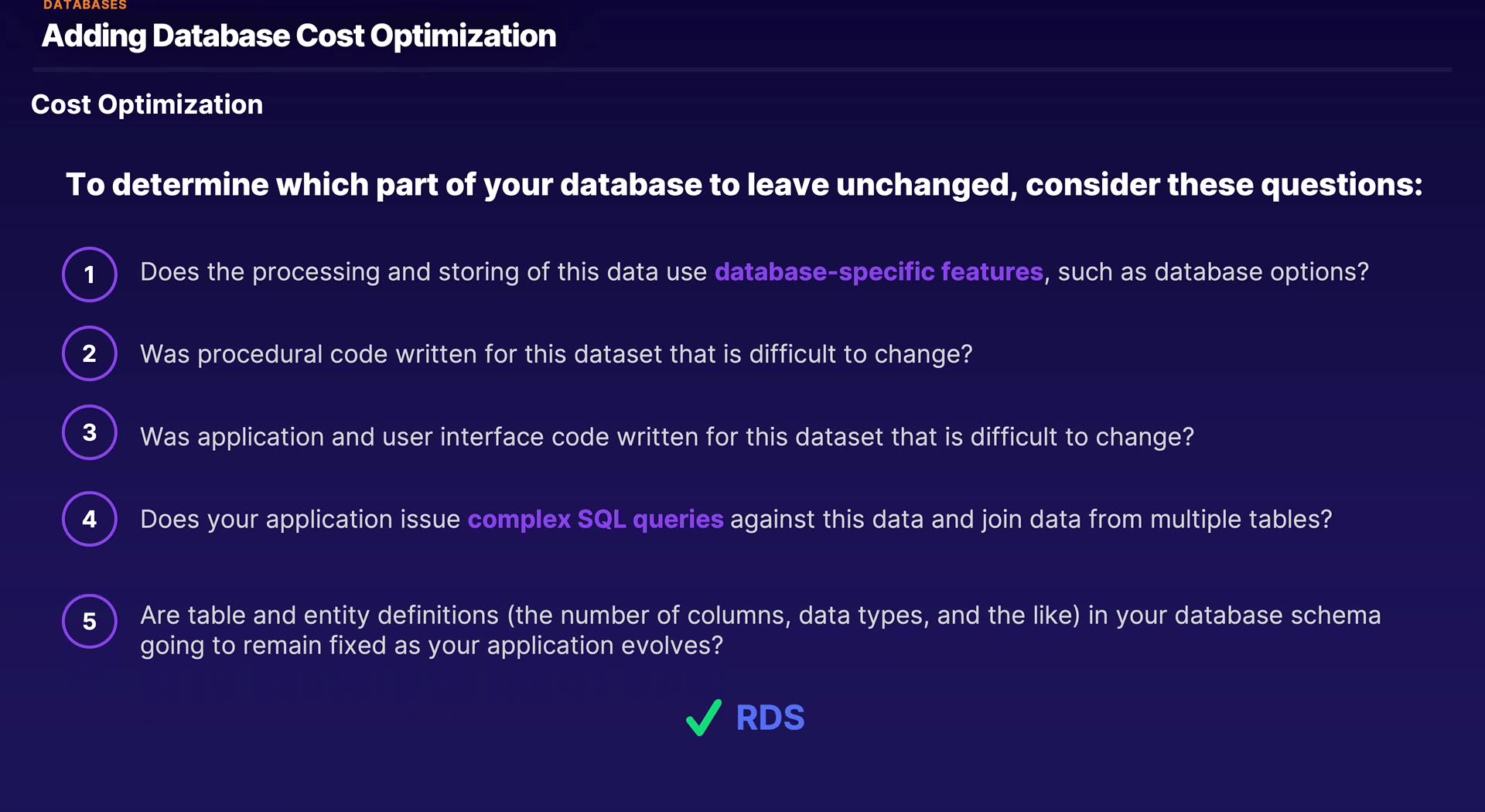Click the blue RDS label
The height and width of the screenshot is (812, 1485).
pos(770,718)
